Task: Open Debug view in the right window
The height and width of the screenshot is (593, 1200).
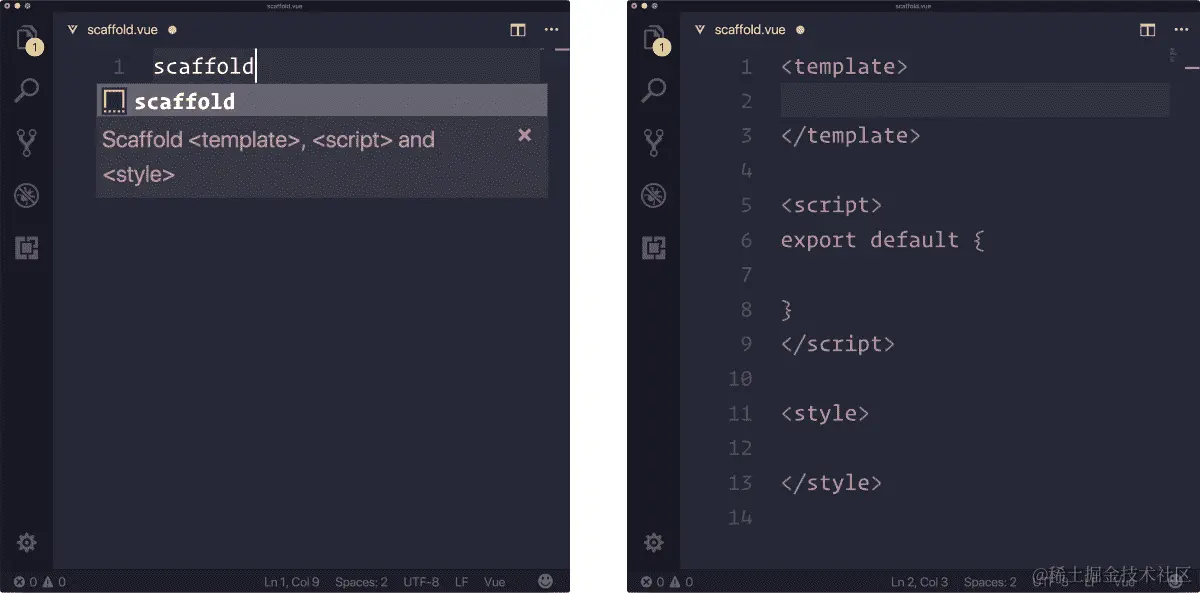Action: click(x=654, y=195)
